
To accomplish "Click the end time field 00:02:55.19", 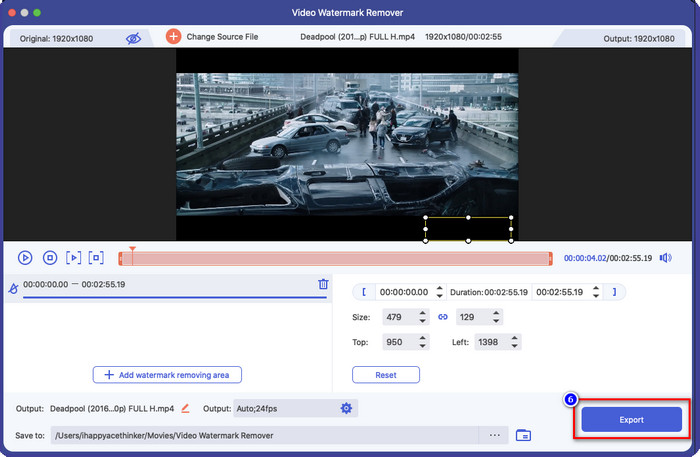I will [560, 292].
